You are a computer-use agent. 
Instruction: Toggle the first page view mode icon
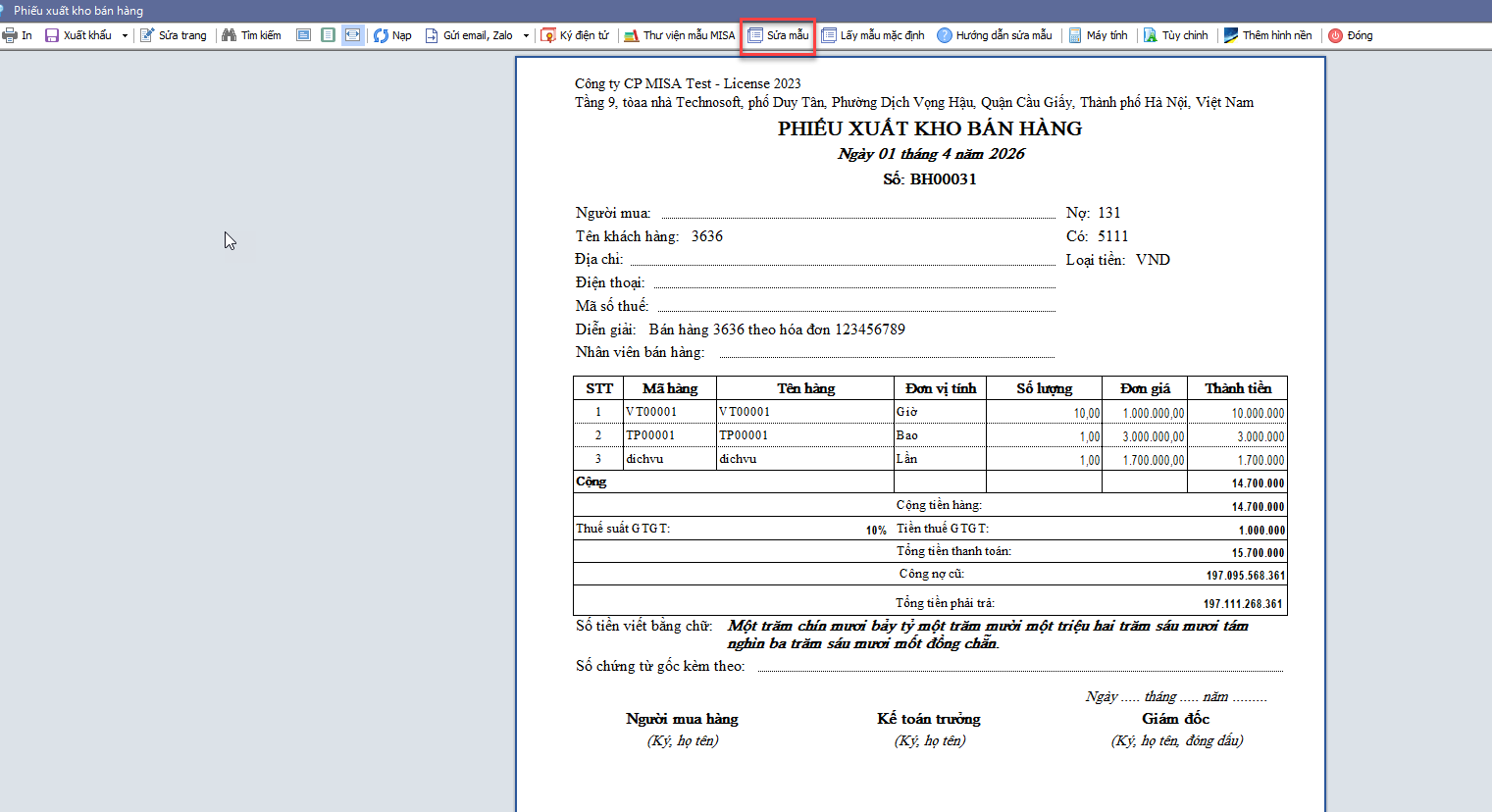click(304, 35)
